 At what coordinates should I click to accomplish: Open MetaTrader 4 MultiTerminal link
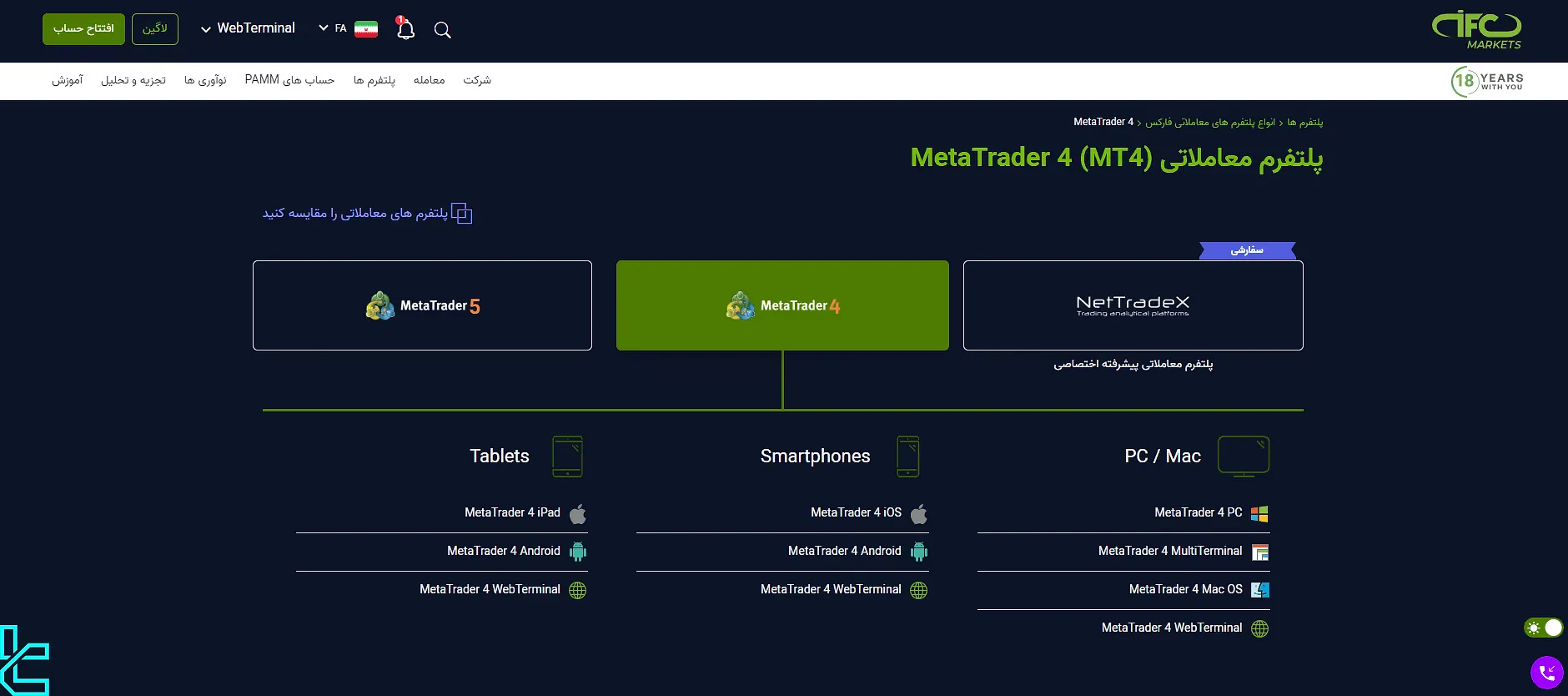pyautogui.click(x=1170, y=551)
